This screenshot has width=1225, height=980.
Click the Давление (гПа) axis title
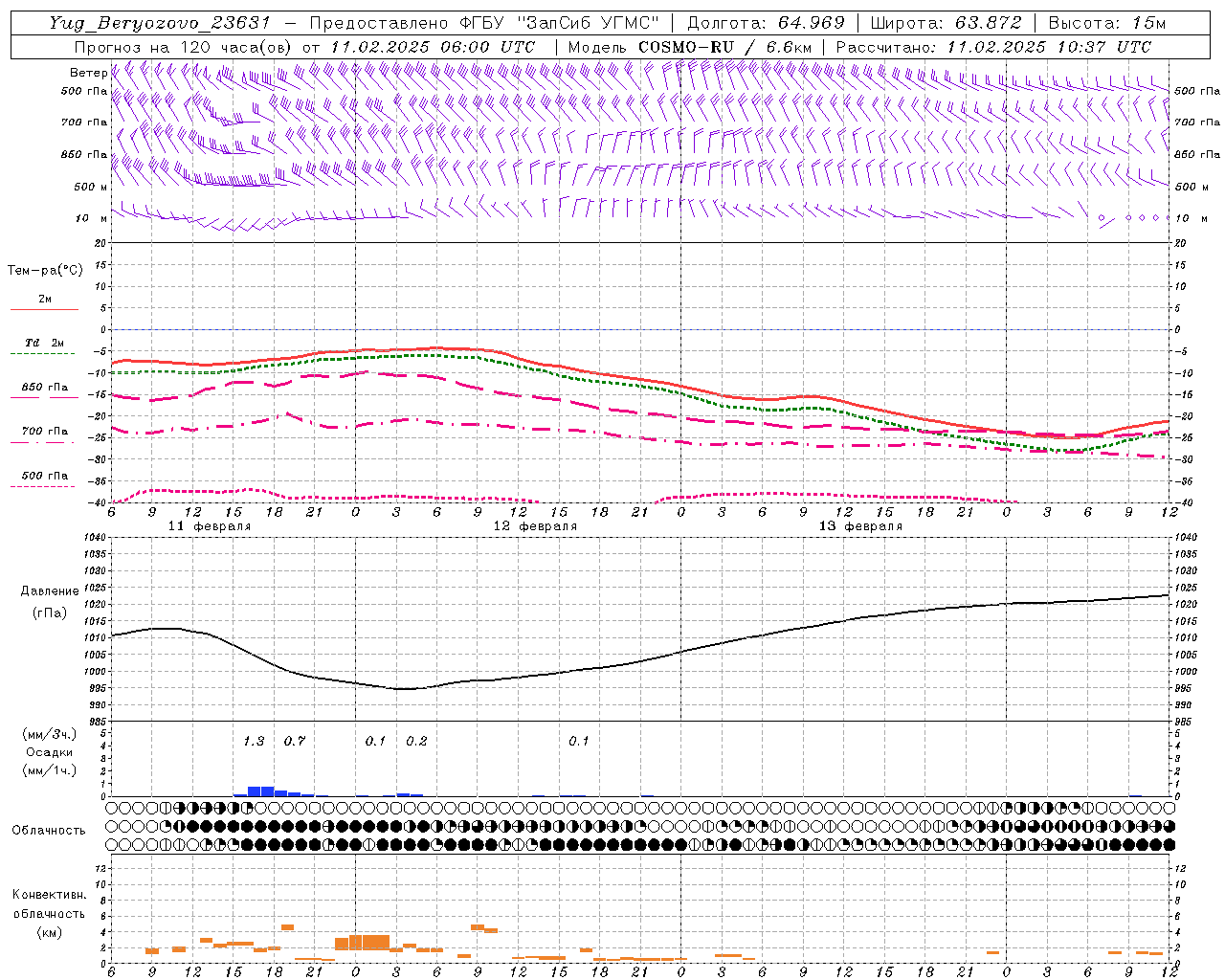[x=49, y=602]
